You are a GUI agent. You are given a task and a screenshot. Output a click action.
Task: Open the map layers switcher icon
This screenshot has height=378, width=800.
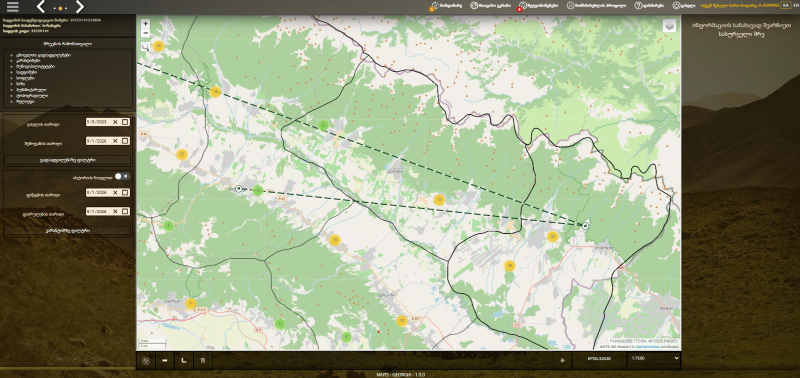pyautogui.click(x=669, y=26)
